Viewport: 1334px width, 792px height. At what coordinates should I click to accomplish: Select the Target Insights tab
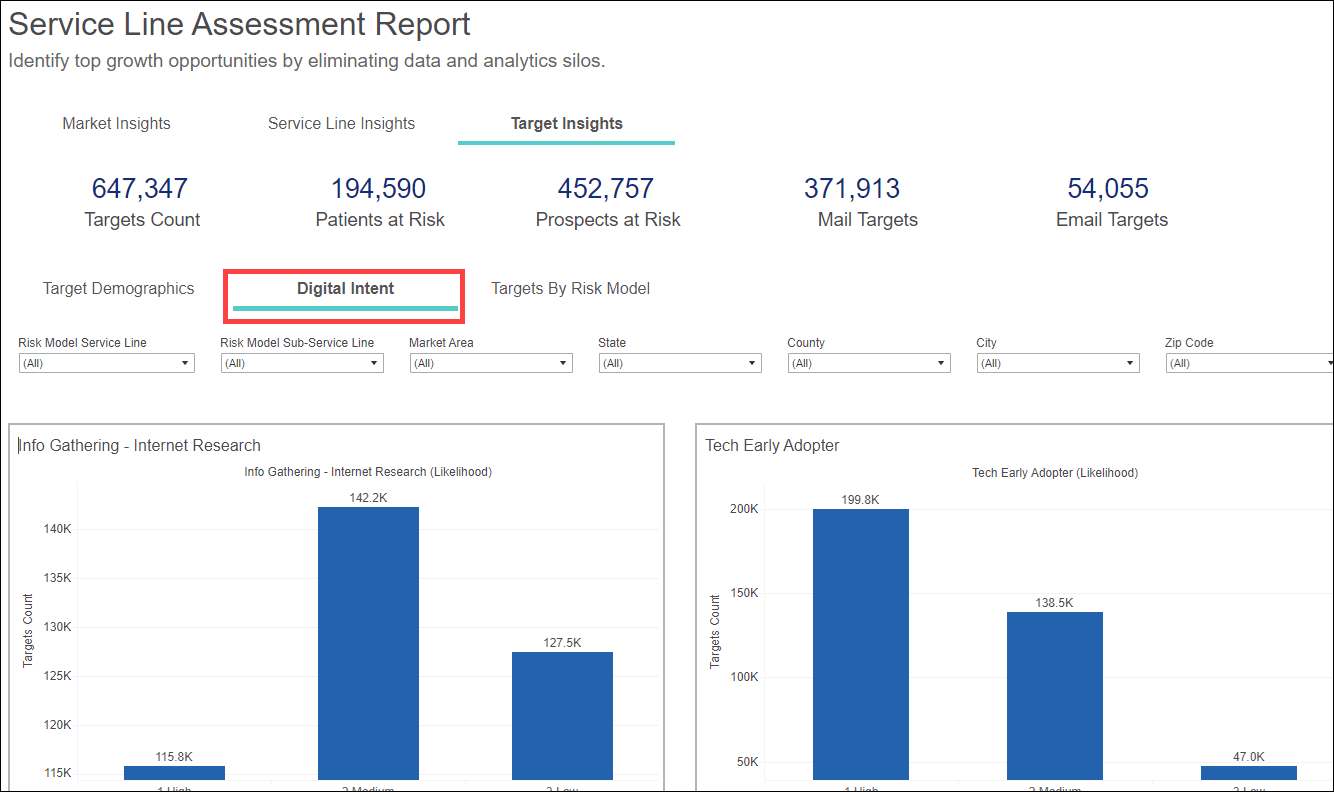tap(566, 124)
